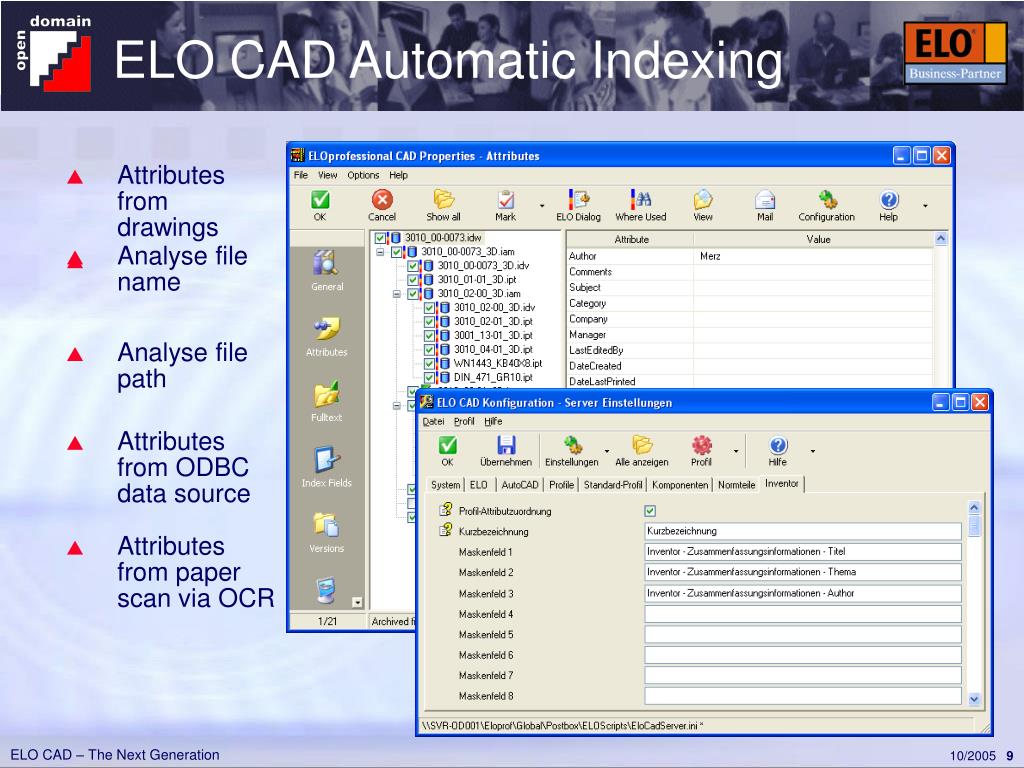
Task: Open Configuration from the Attributes toolbar
Action: pyautogui.click(x=827, y=199)
